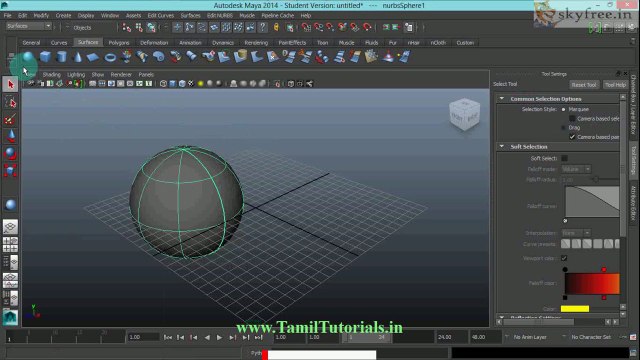Screen dimensions: 640x360
Task: Click the yellow Color swatch
Action: point(575,309)
